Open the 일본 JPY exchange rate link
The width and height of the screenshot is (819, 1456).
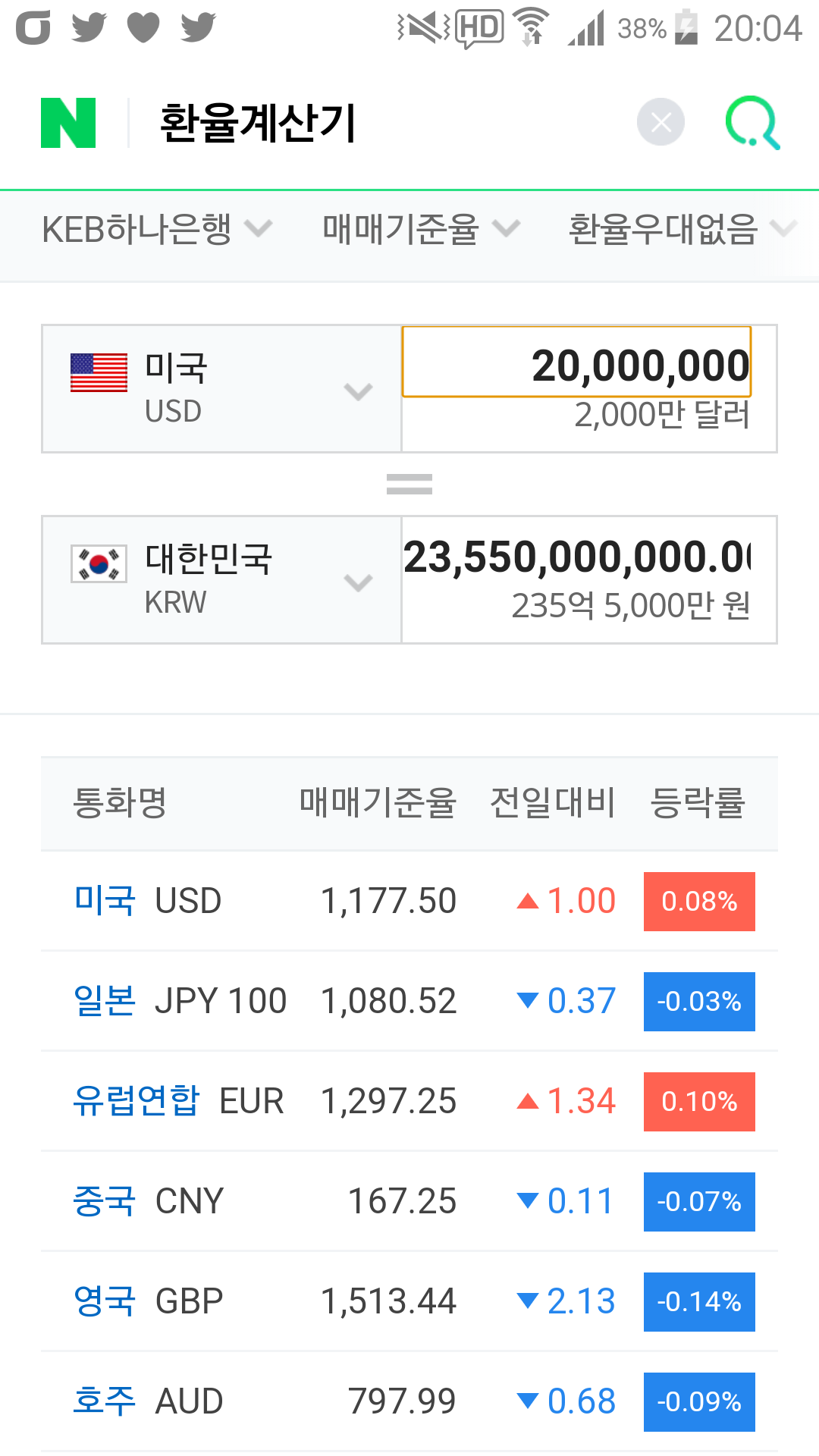coord(105,1001)
